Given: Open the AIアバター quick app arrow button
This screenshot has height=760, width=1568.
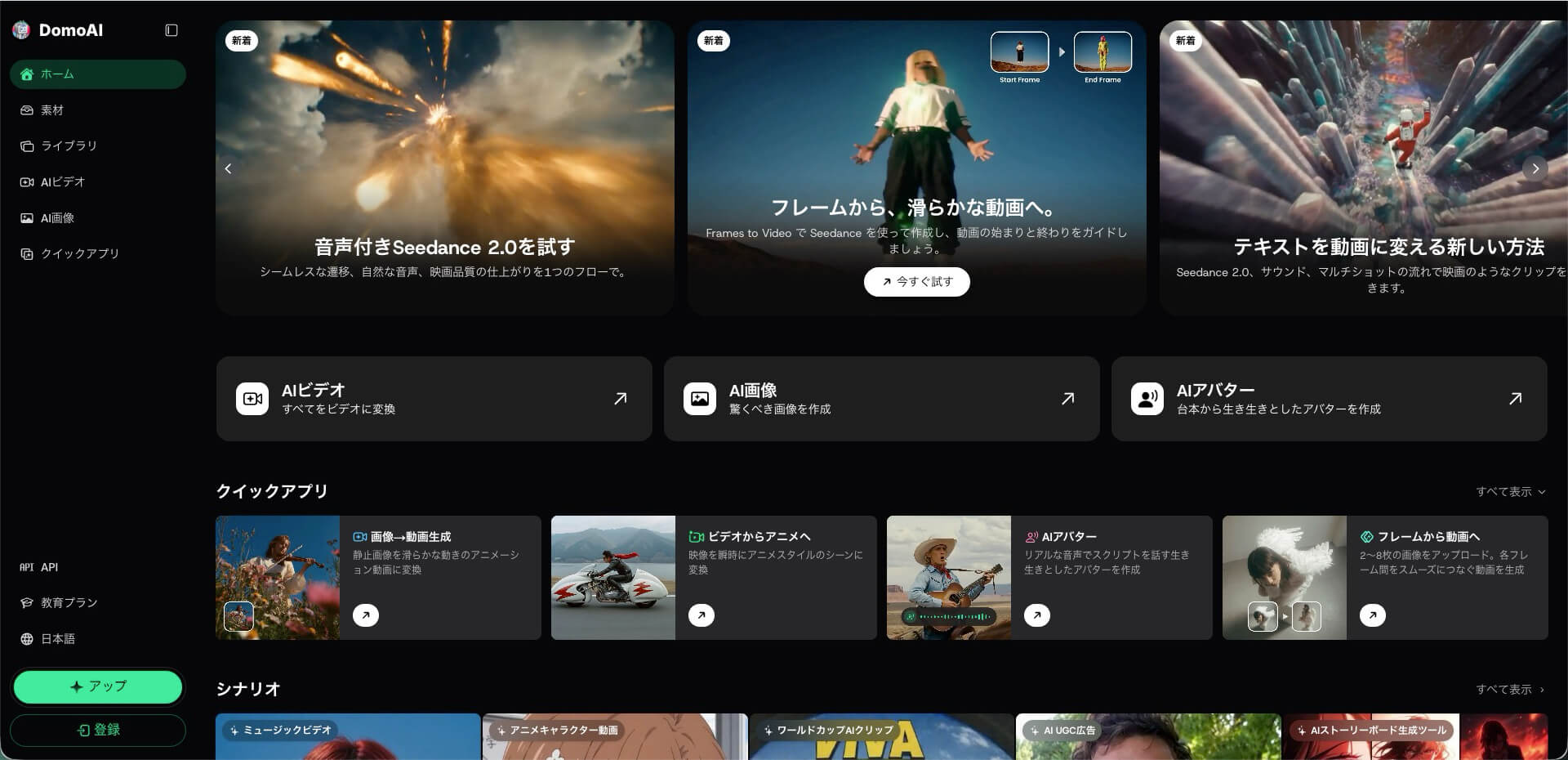Looking at the screenshot, I should pyautogui.click(x=1037, y=615).
